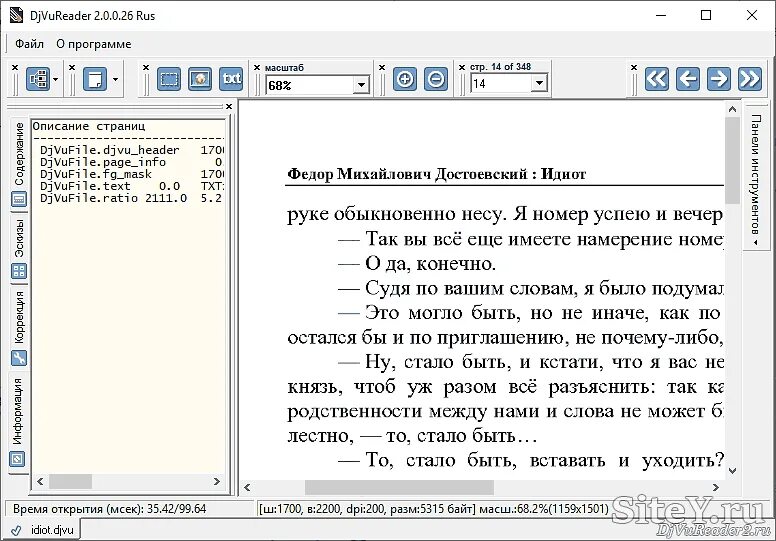Click the page dimensions status bar entry
The image size is (776, 541).
(434, 509)
